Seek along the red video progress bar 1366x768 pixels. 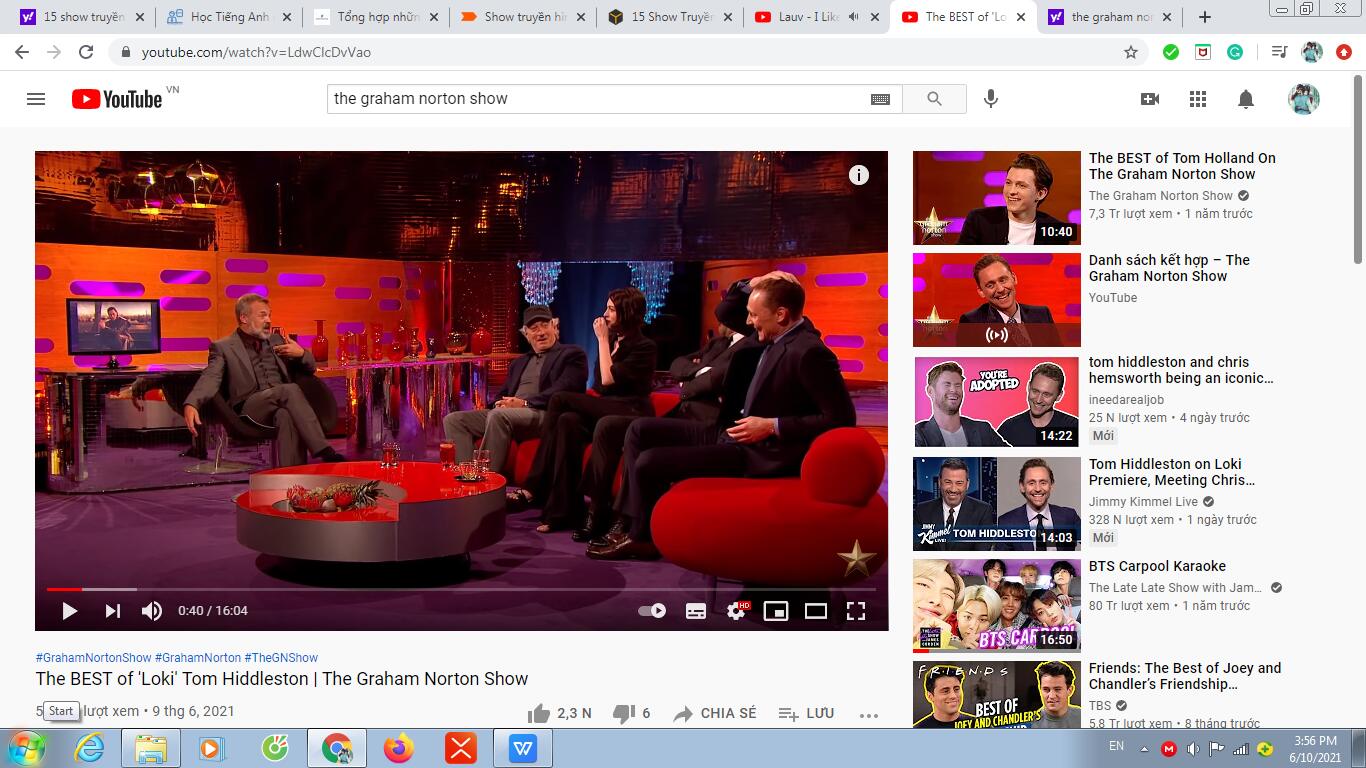click(x=461, y=589)
